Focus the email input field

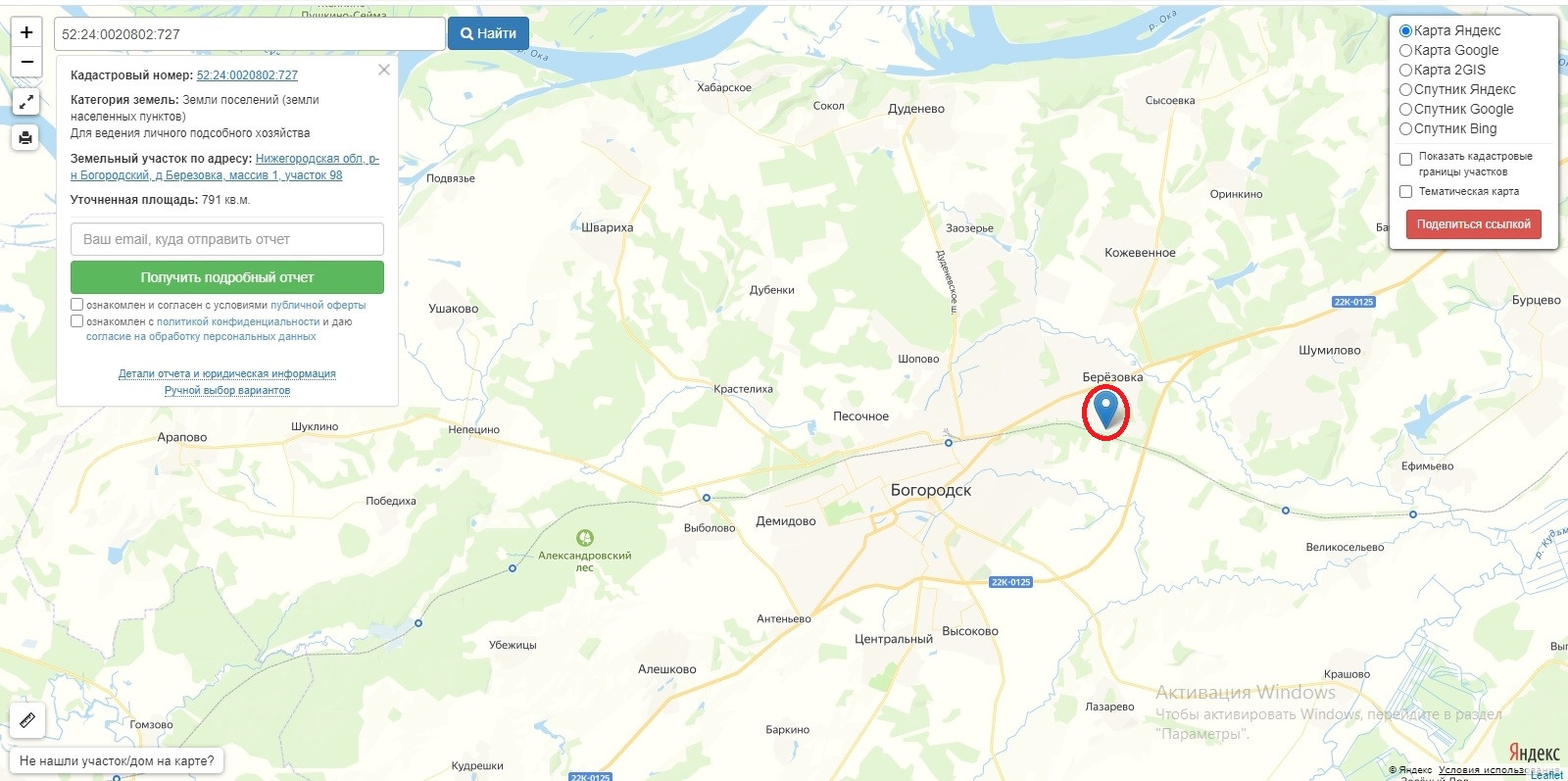coord(227,239)
